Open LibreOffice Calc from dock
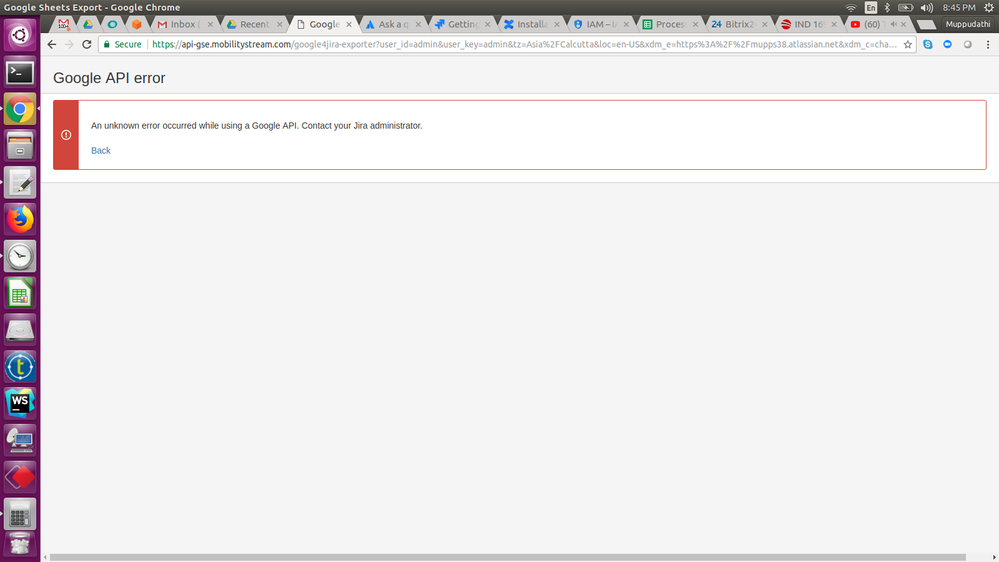 20,293
